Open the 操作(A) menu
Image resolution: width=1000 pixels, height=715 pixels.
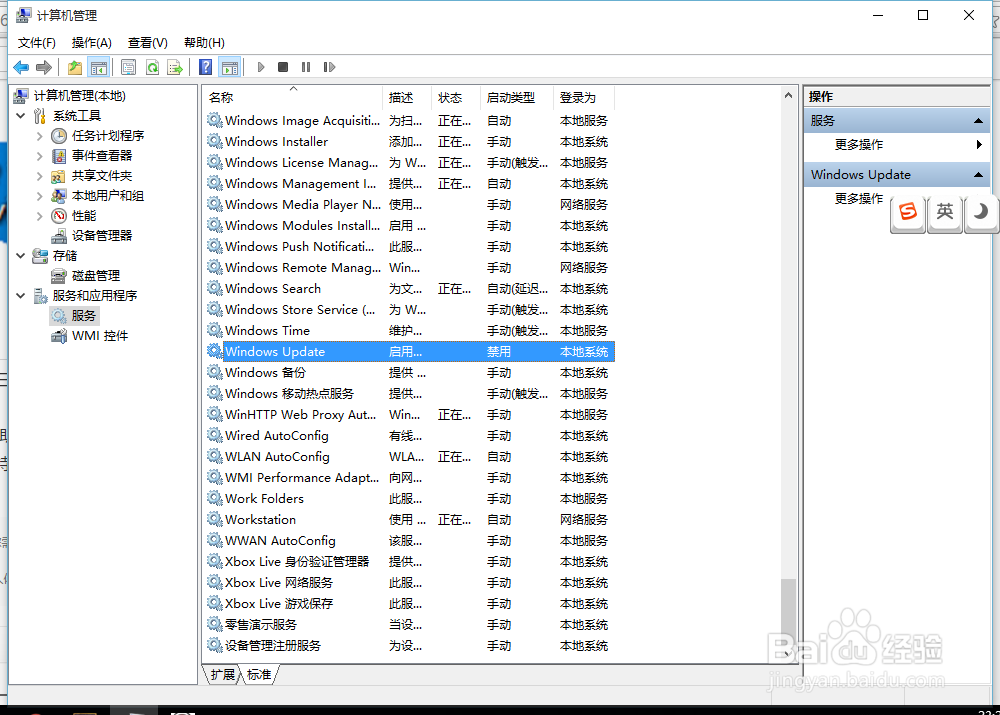92,43
